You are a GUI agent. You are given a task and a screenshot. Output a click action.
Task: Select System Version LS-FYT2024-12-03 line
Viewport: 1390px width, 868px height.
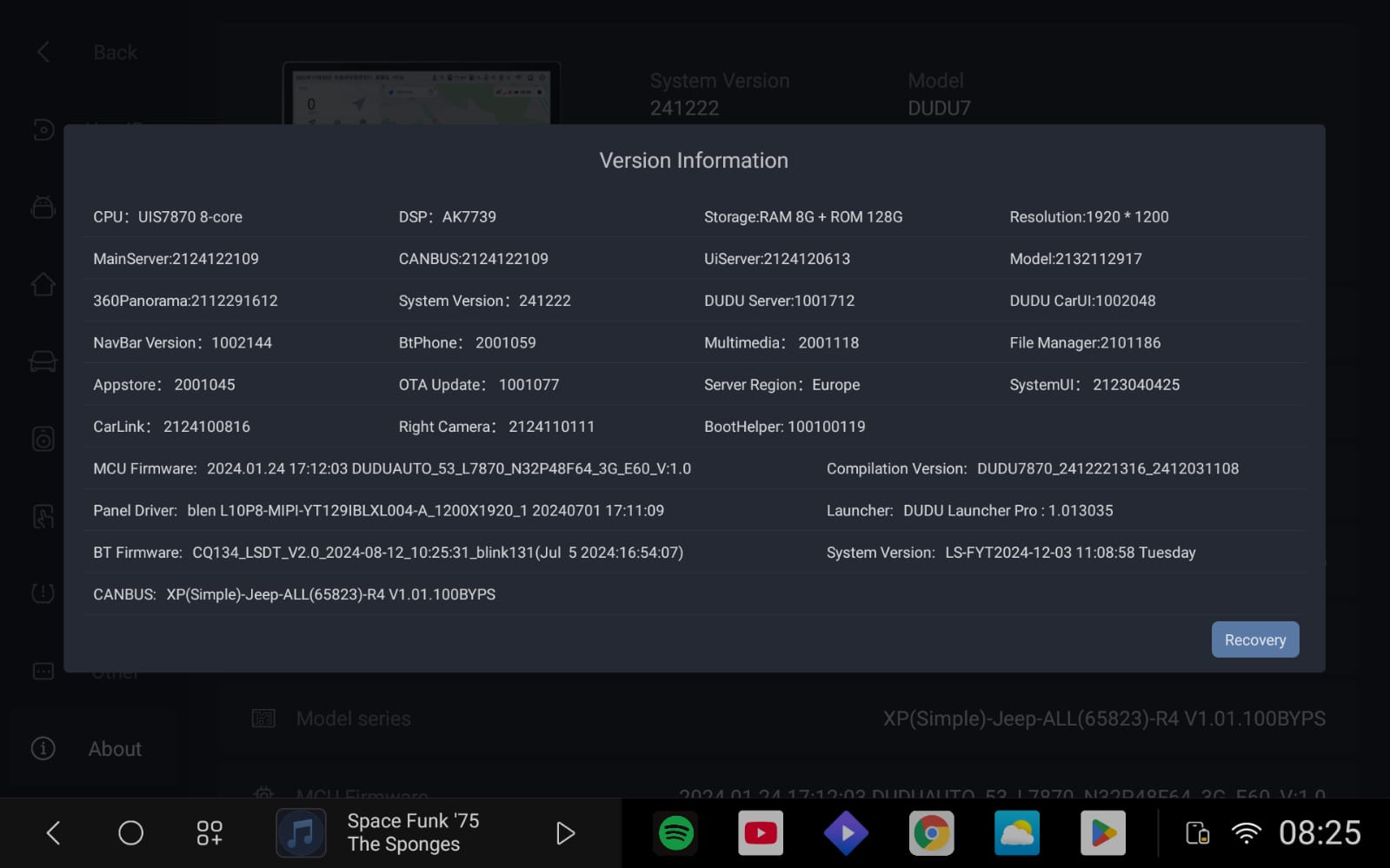[x=1011, y=553]
